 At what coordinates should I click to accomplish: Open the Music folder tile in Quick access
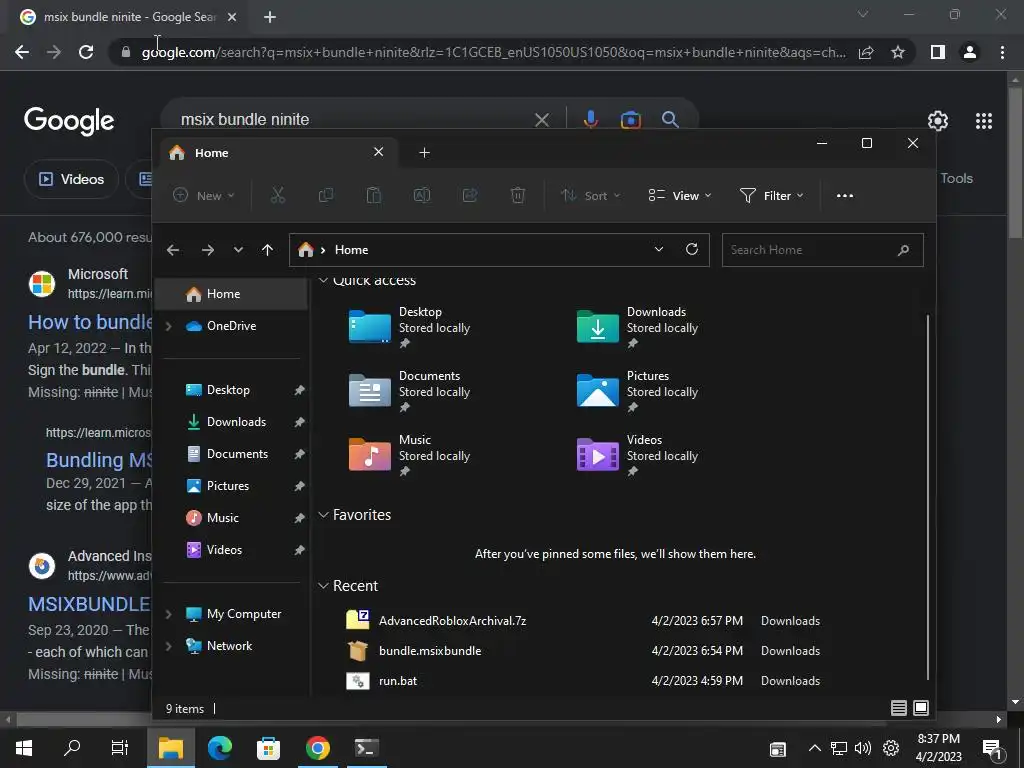pyautogui.click(x=409, y=455)
